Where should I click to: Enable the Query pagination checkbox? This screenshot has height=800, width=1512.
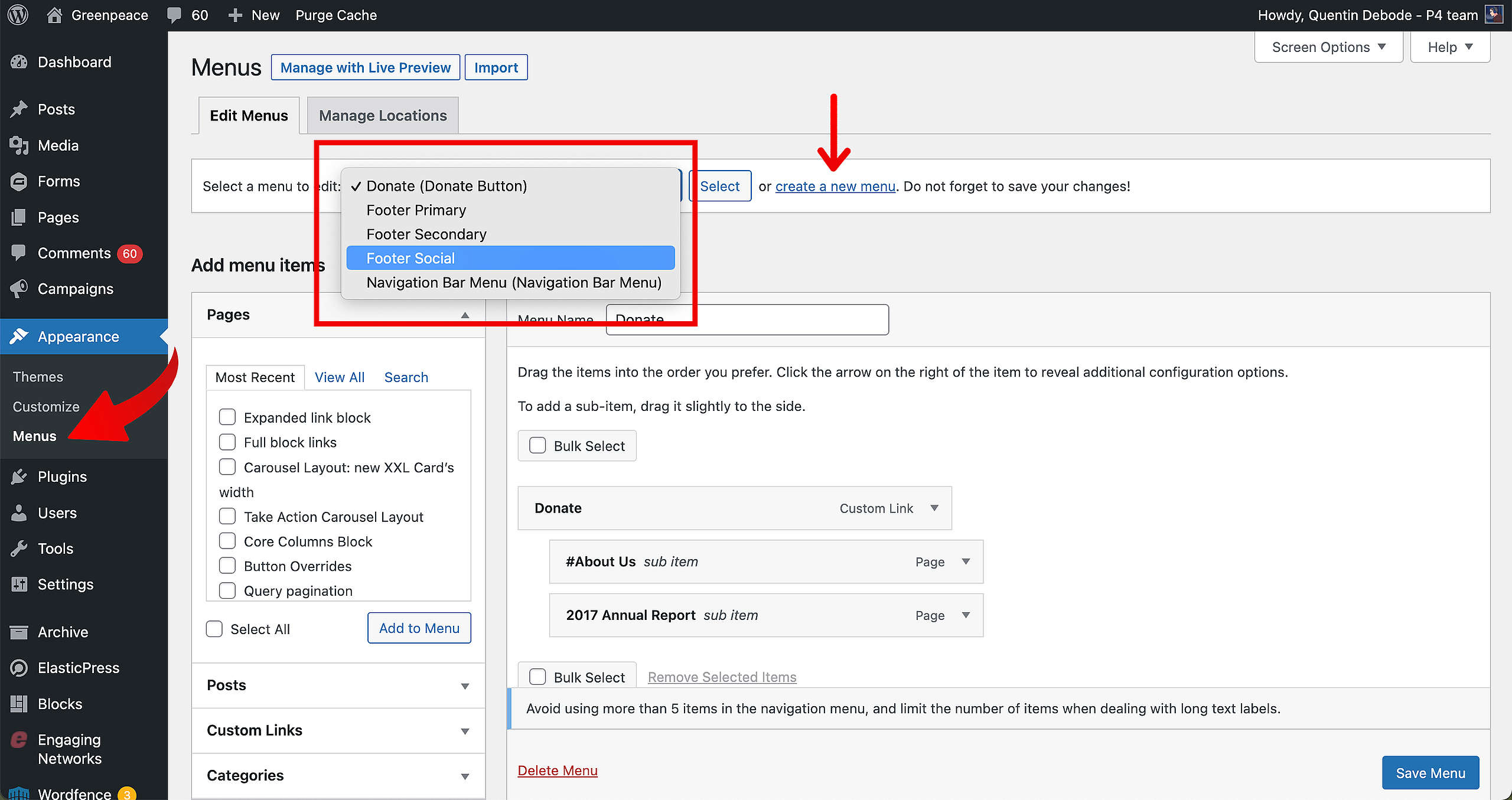[x=227, y=591]
